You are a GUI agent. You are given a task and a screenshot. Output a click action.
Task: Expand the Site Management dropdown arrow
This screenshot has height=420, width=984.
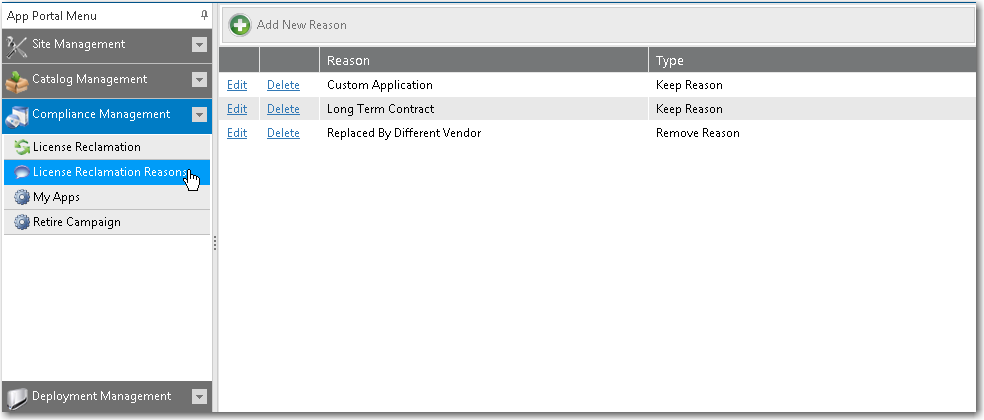[199, 45]
